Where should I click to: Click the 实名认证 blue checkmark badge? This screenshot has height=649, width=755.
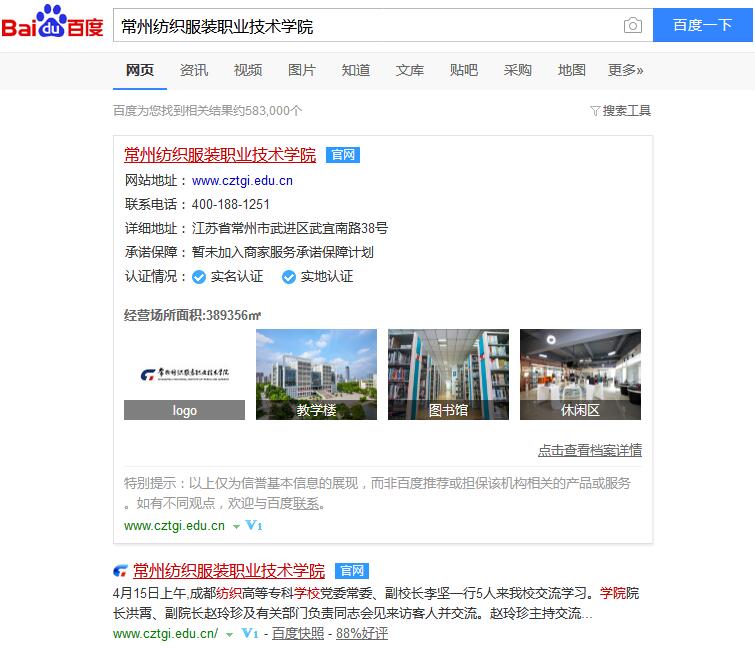(199, 277)
